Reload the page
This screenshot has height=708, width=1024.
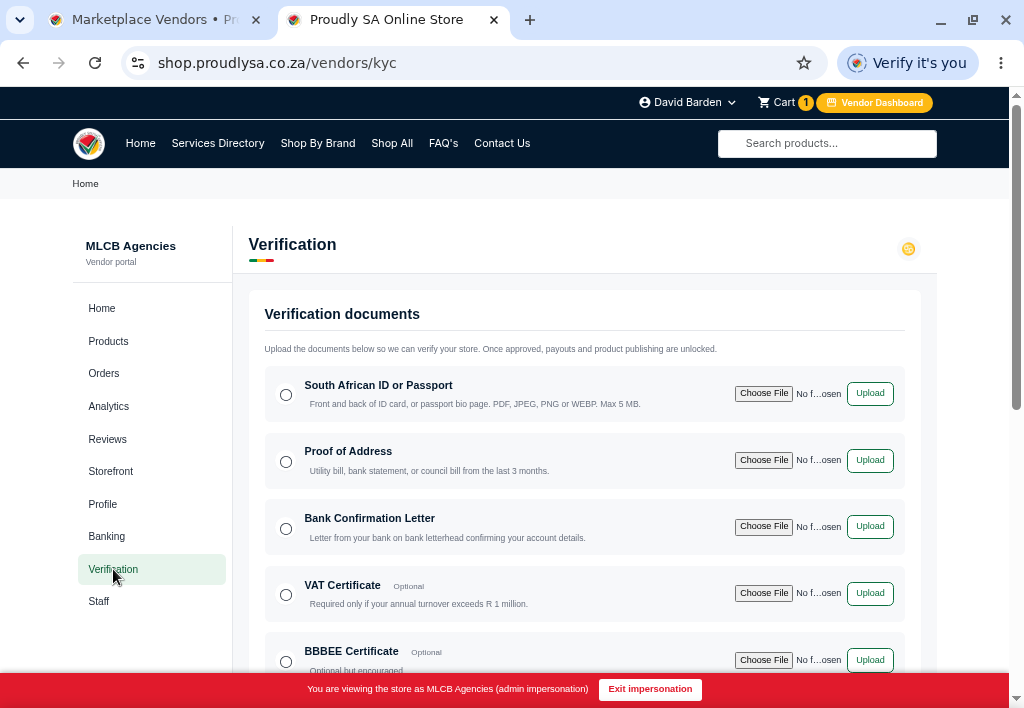pos(95,63)
